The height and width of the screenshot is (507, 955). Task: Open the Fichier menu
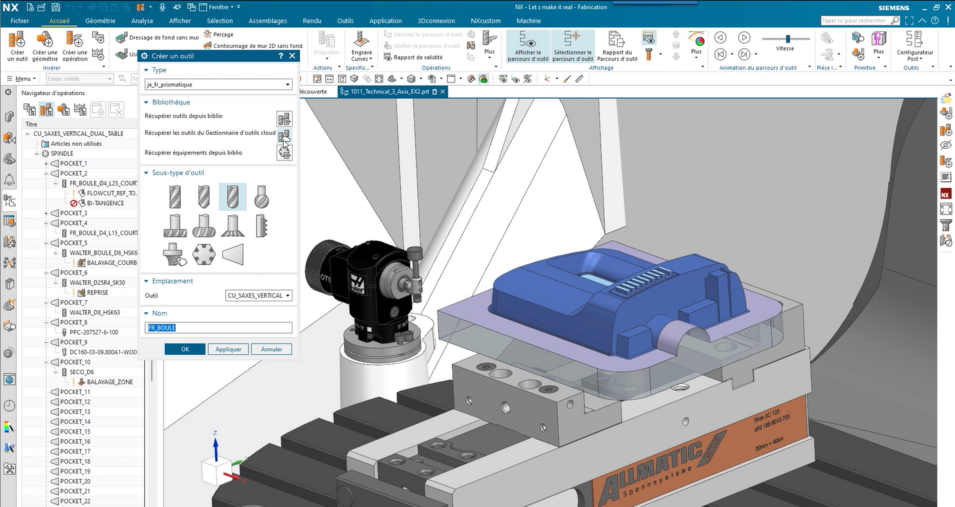pyautogui.click(x=19, y=21)
